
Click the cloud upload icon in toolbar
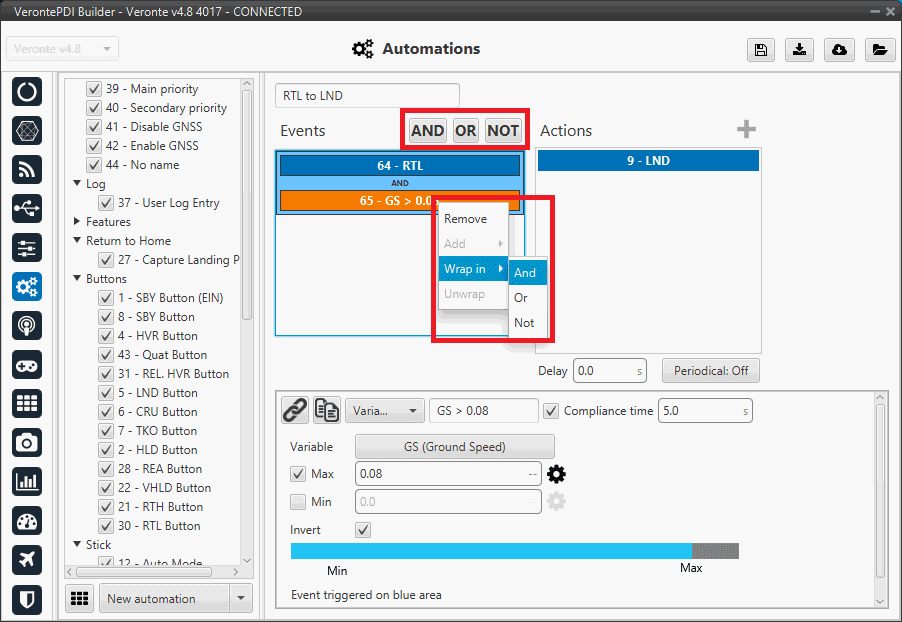839,50
